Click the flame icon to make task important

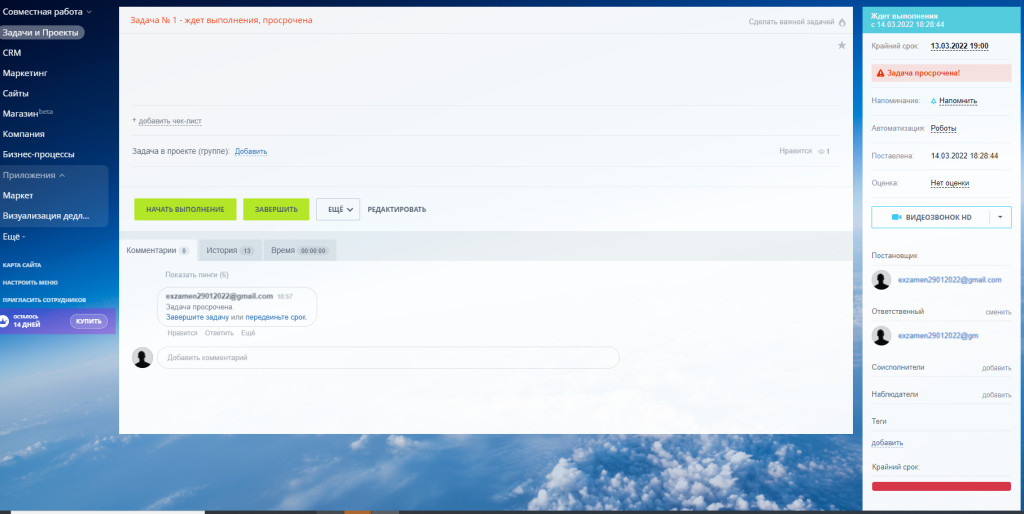click(x=842, y=22)
